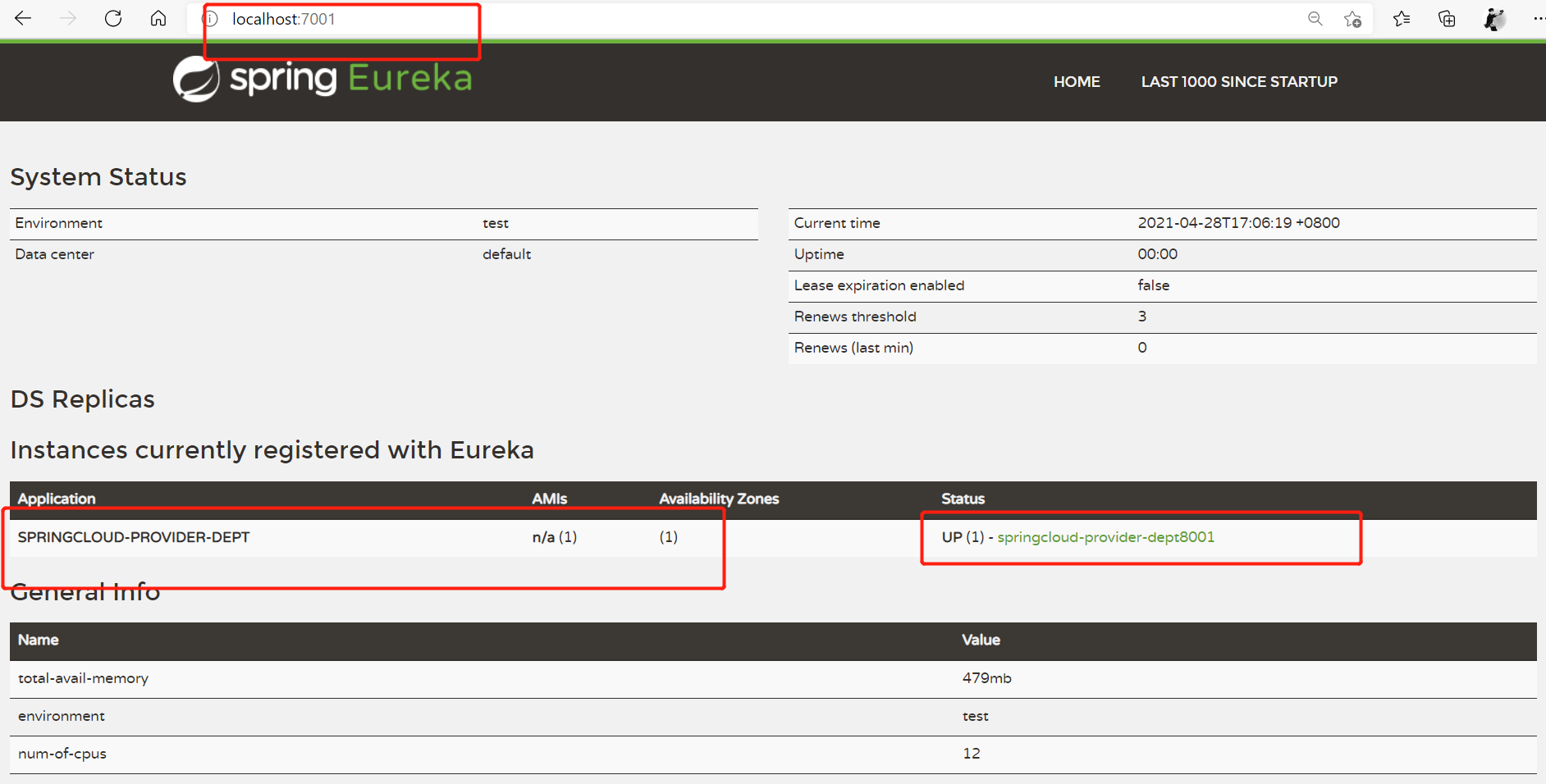Select the 'default' data center value
Image resolution: width=1546 pixels, height=784 pixels.
506,254
